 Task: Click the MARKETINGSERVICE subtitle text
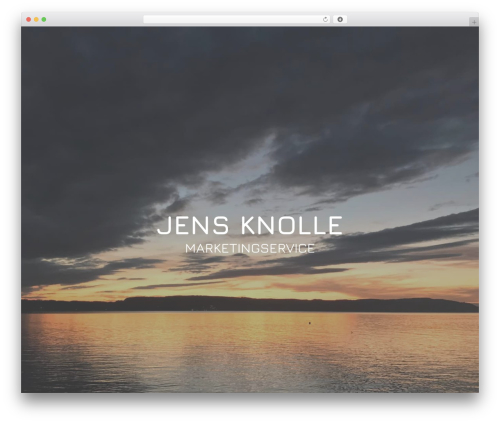pos(250,248)
